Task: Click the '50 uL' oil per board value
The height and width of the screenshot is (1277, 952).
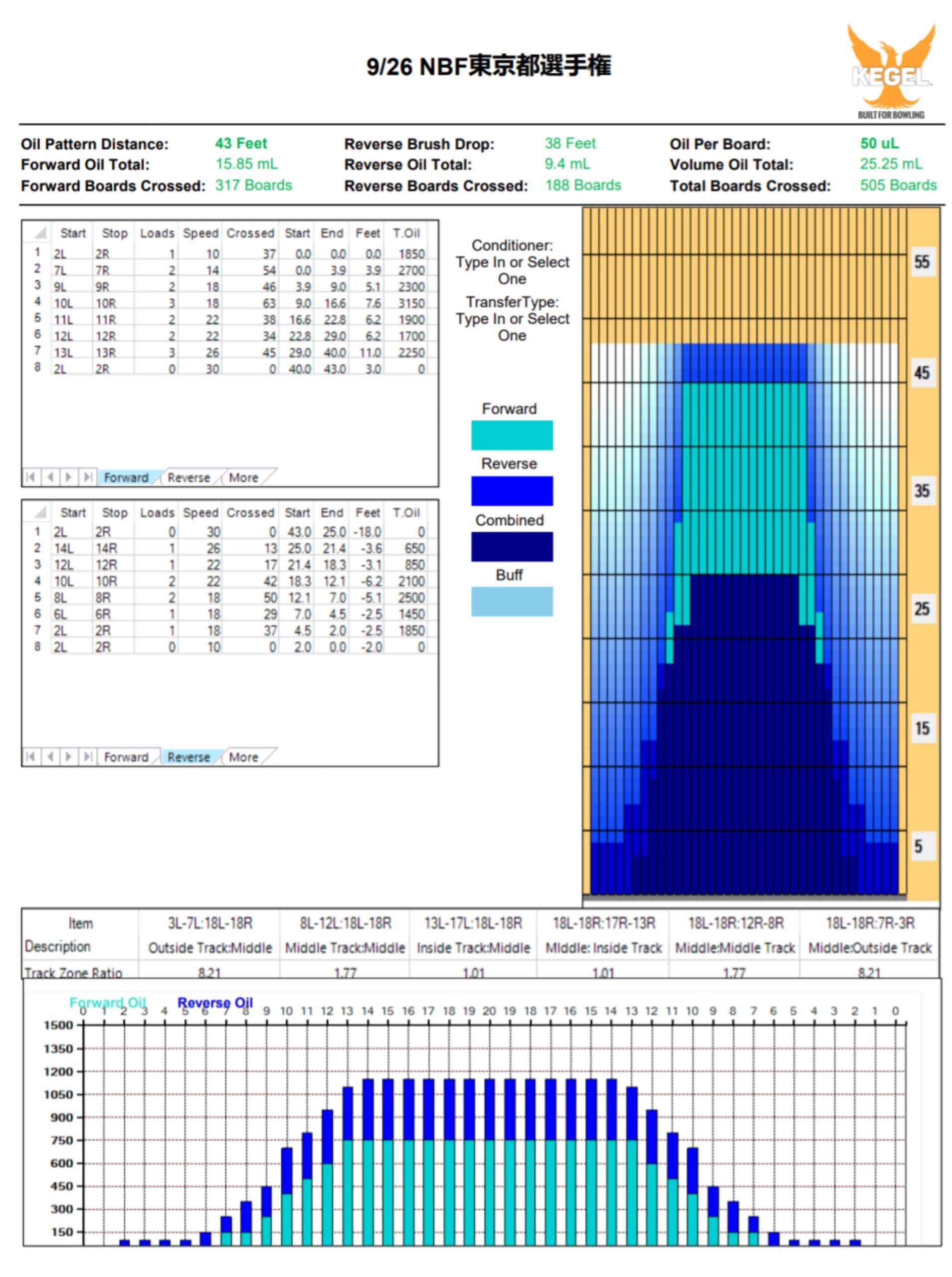Action: tap(879, 143)
